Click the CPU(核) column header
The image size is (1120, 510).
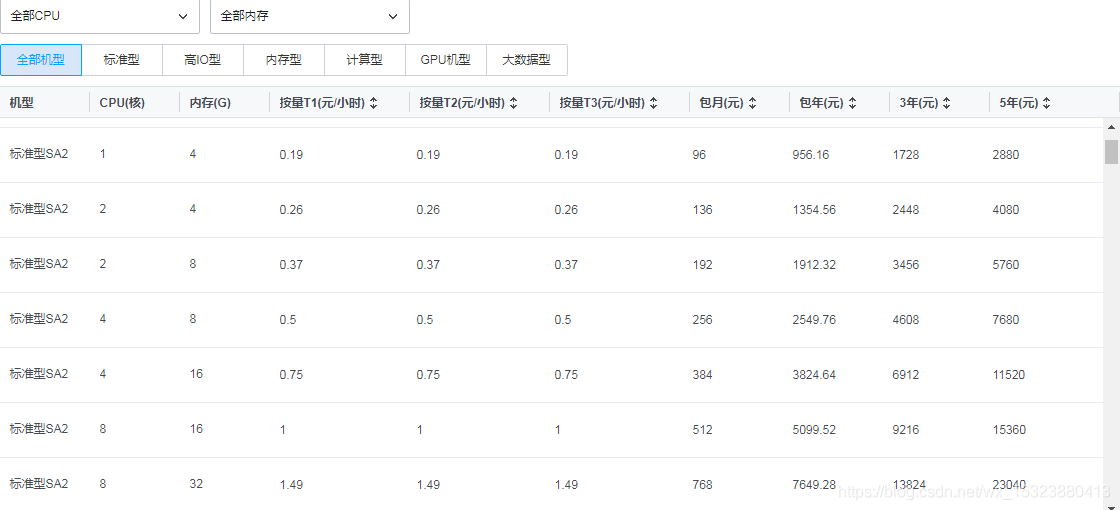[122, 103]
